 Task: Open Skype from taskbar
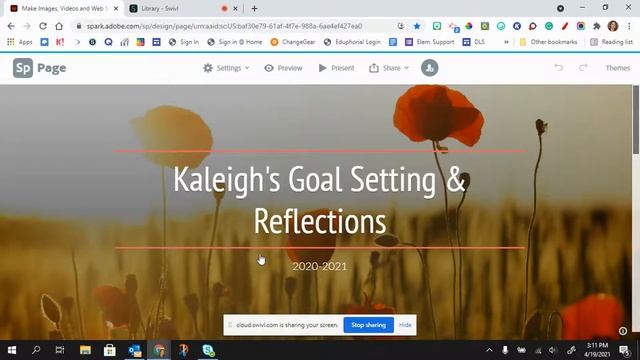(208, 350)
